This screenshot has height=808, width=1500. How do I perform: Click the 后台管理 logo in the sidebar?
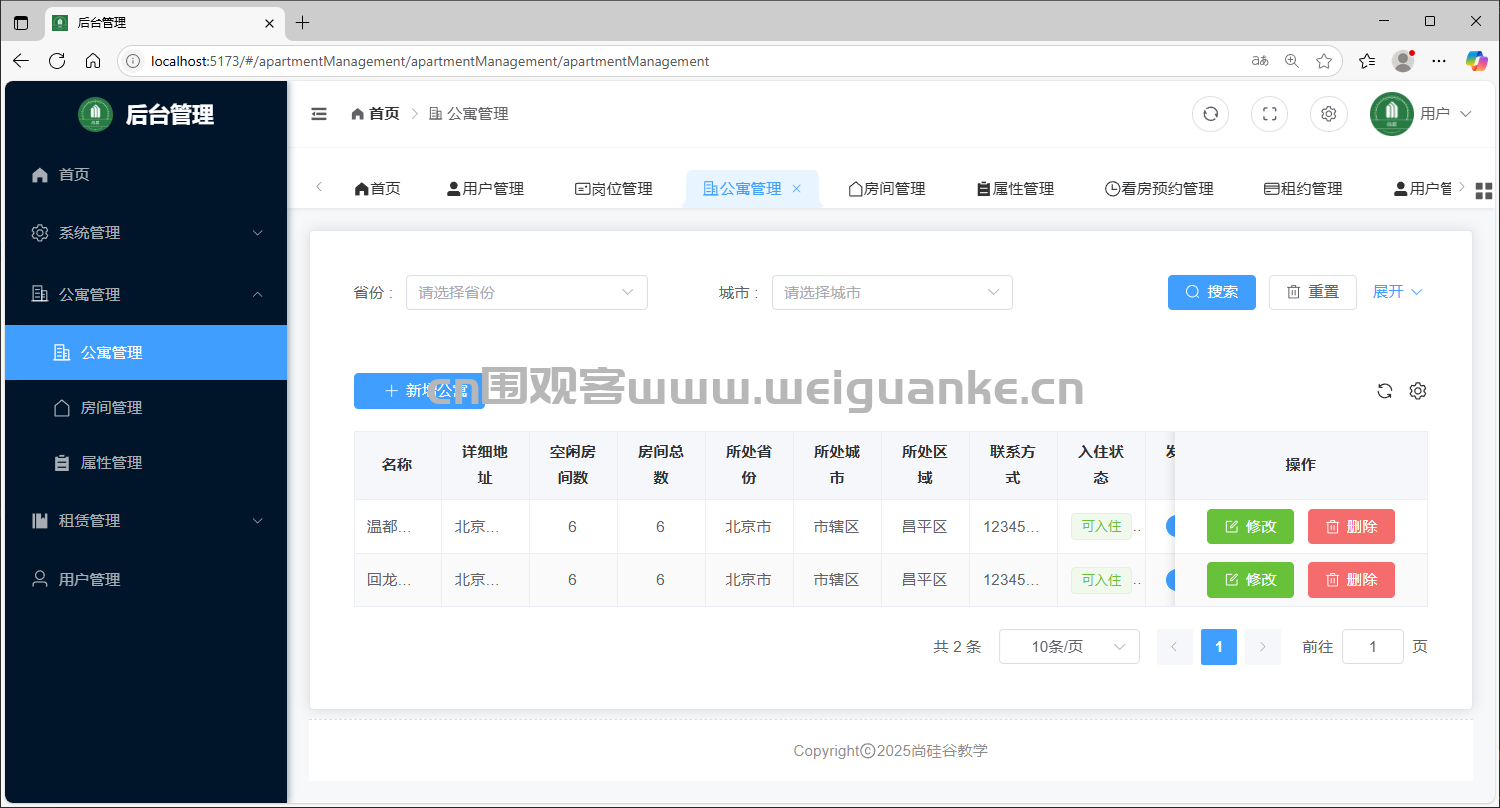point(146,114)
